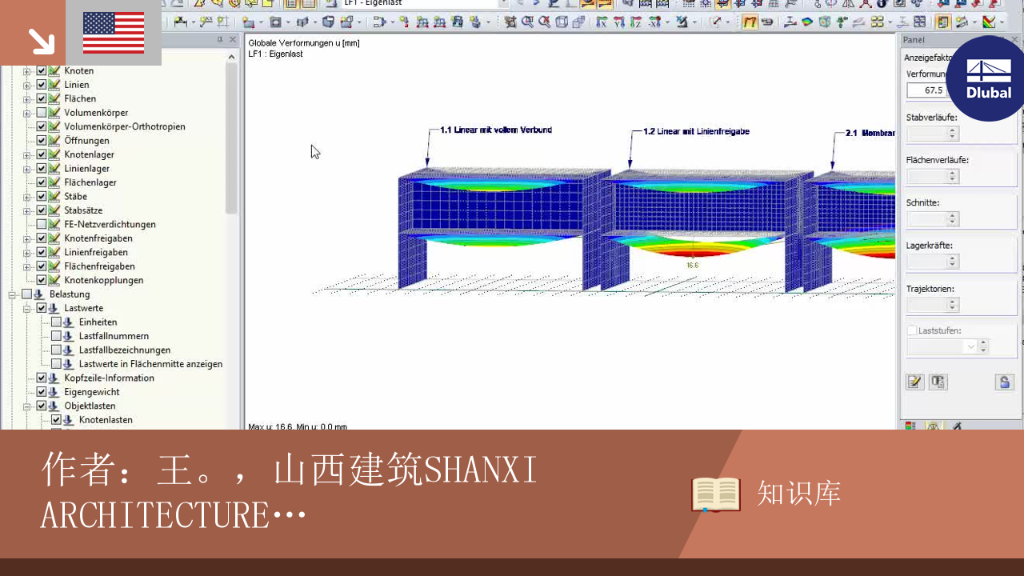Toggle the Kopfzeile-Information checkbox
The image size is (1024, 576).
point(41,377)
